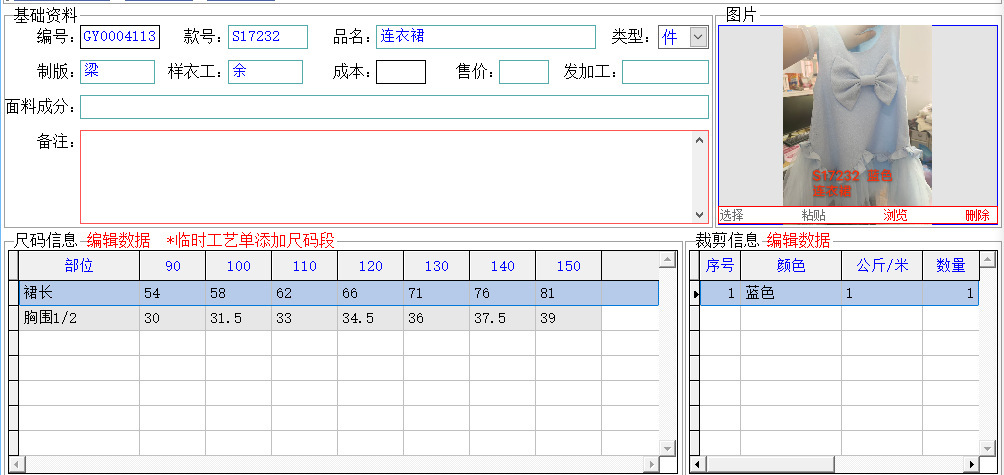
Task: Click the 公斤/米 column header
Action: (x=882, y=266)
